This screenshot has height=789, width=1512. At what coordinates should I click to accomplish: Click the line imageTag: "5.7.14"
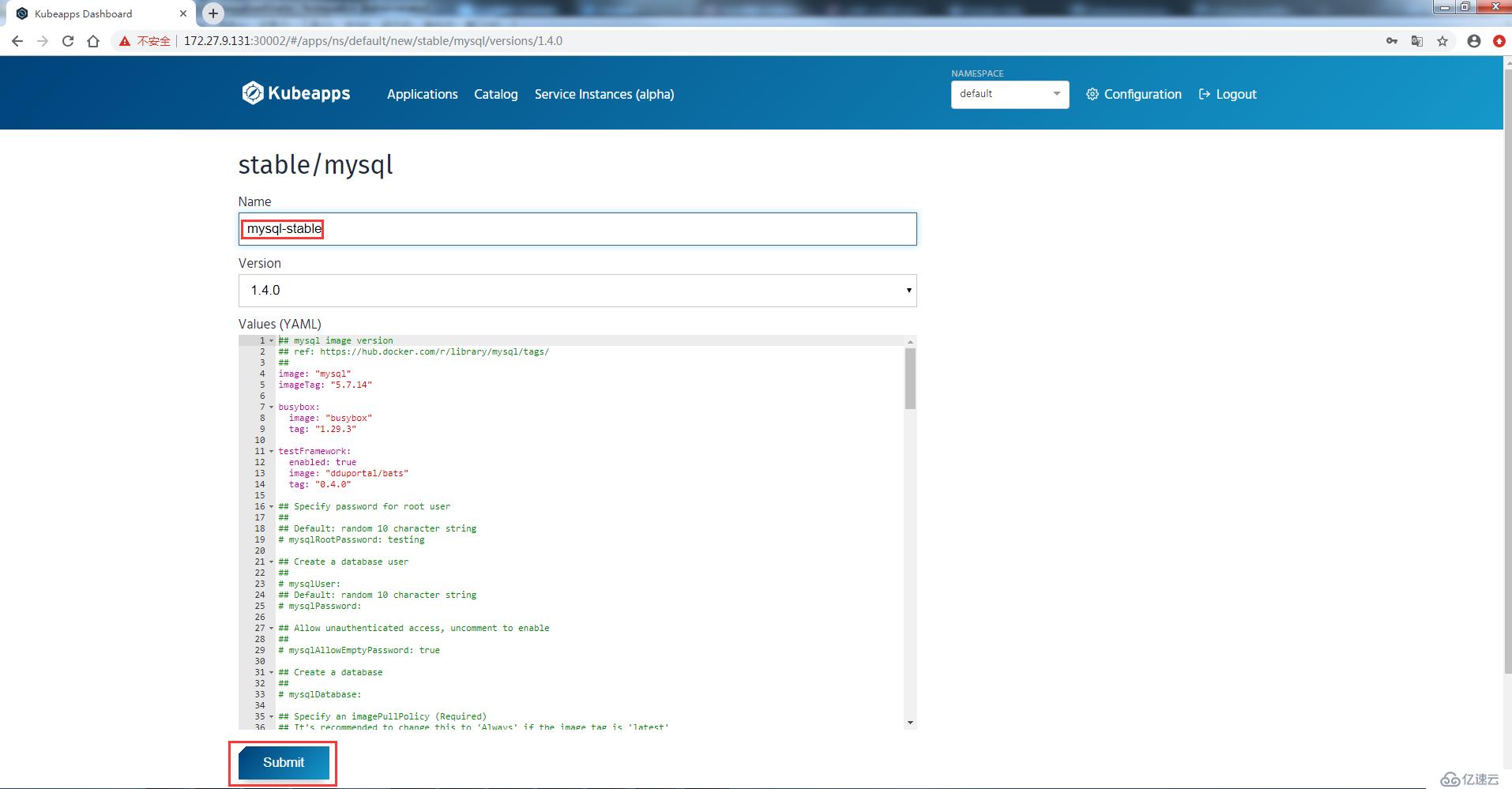point(325,385)
